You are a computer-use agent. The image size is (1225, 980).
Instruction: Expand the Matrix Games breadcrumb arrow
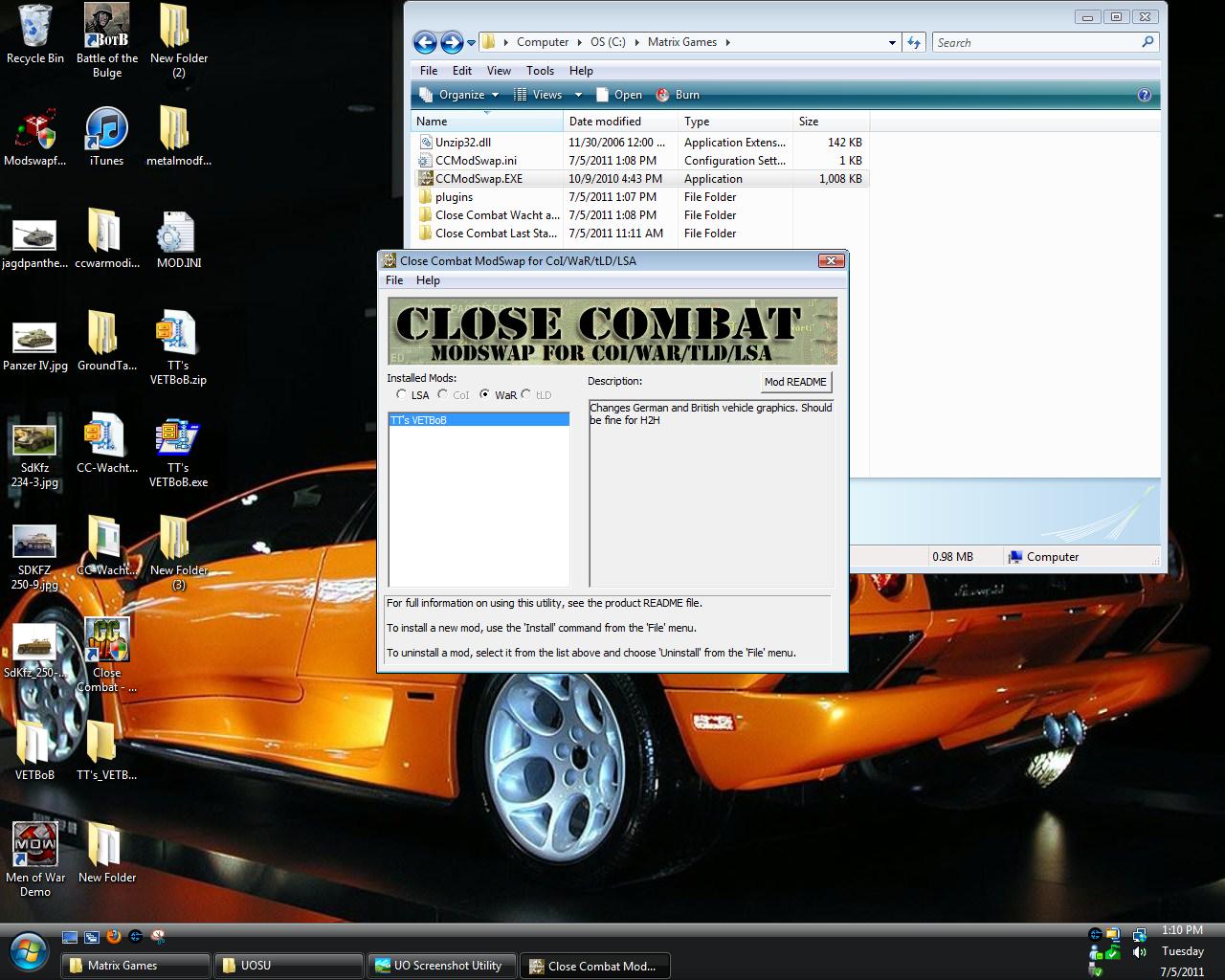pyautogui.click(x=727, y=42)
